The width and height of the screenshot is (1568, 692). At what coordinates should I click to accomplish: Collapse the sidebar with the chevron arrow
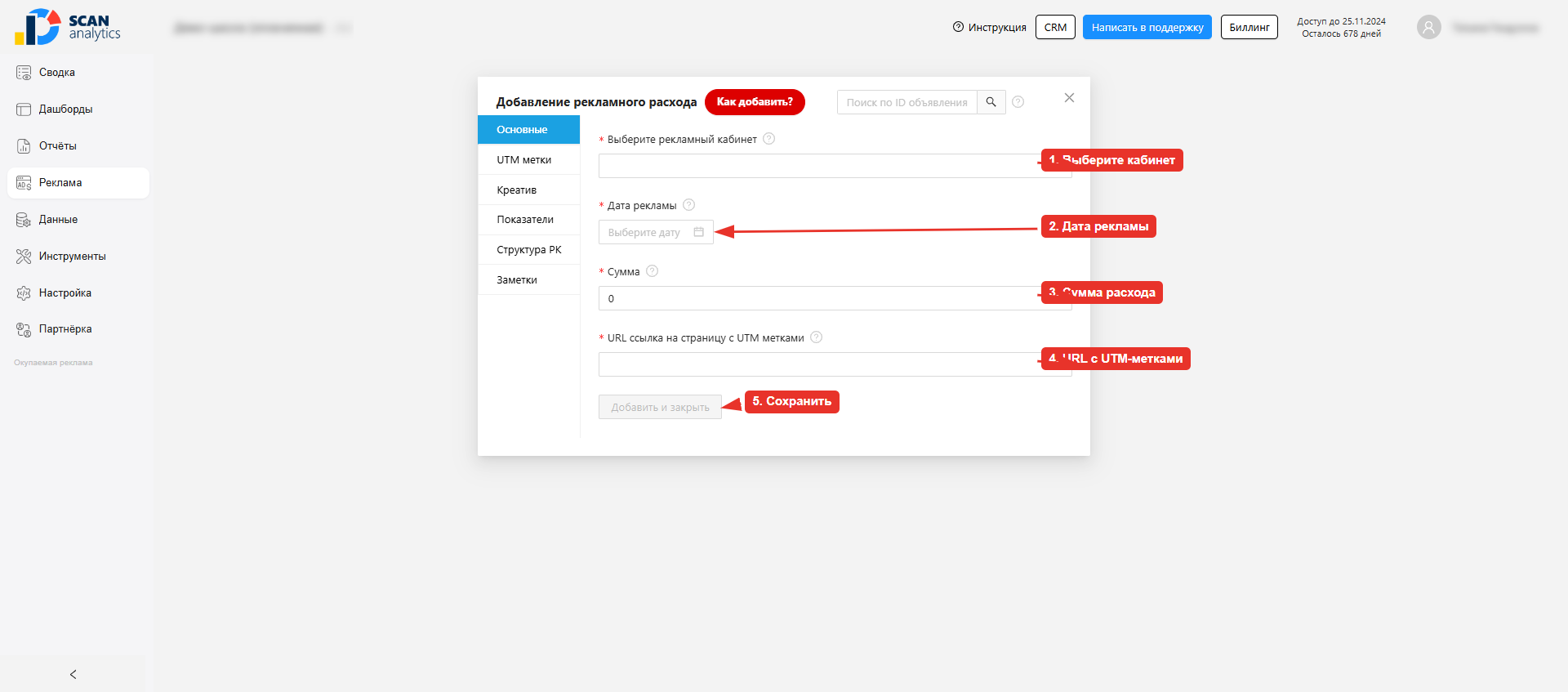tap(73, 674)
